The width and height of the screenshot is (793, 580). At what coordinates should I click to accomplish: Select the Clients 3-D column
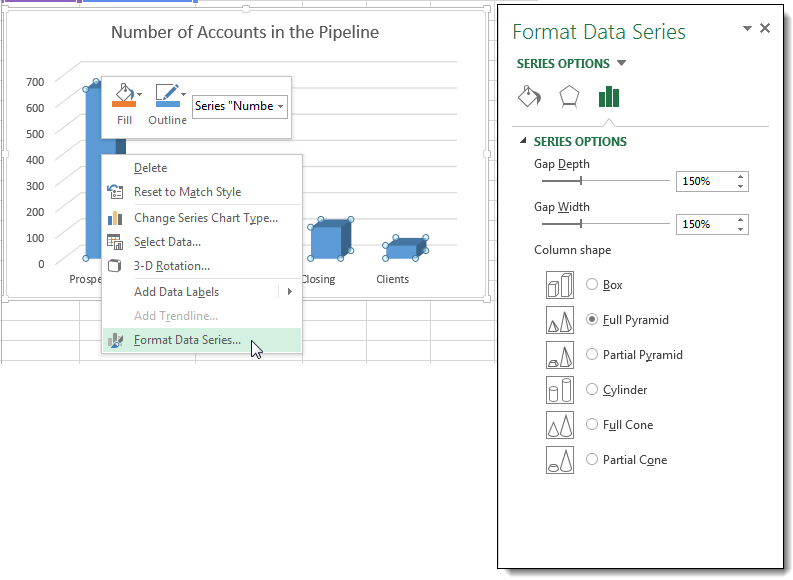pos(405,248)
